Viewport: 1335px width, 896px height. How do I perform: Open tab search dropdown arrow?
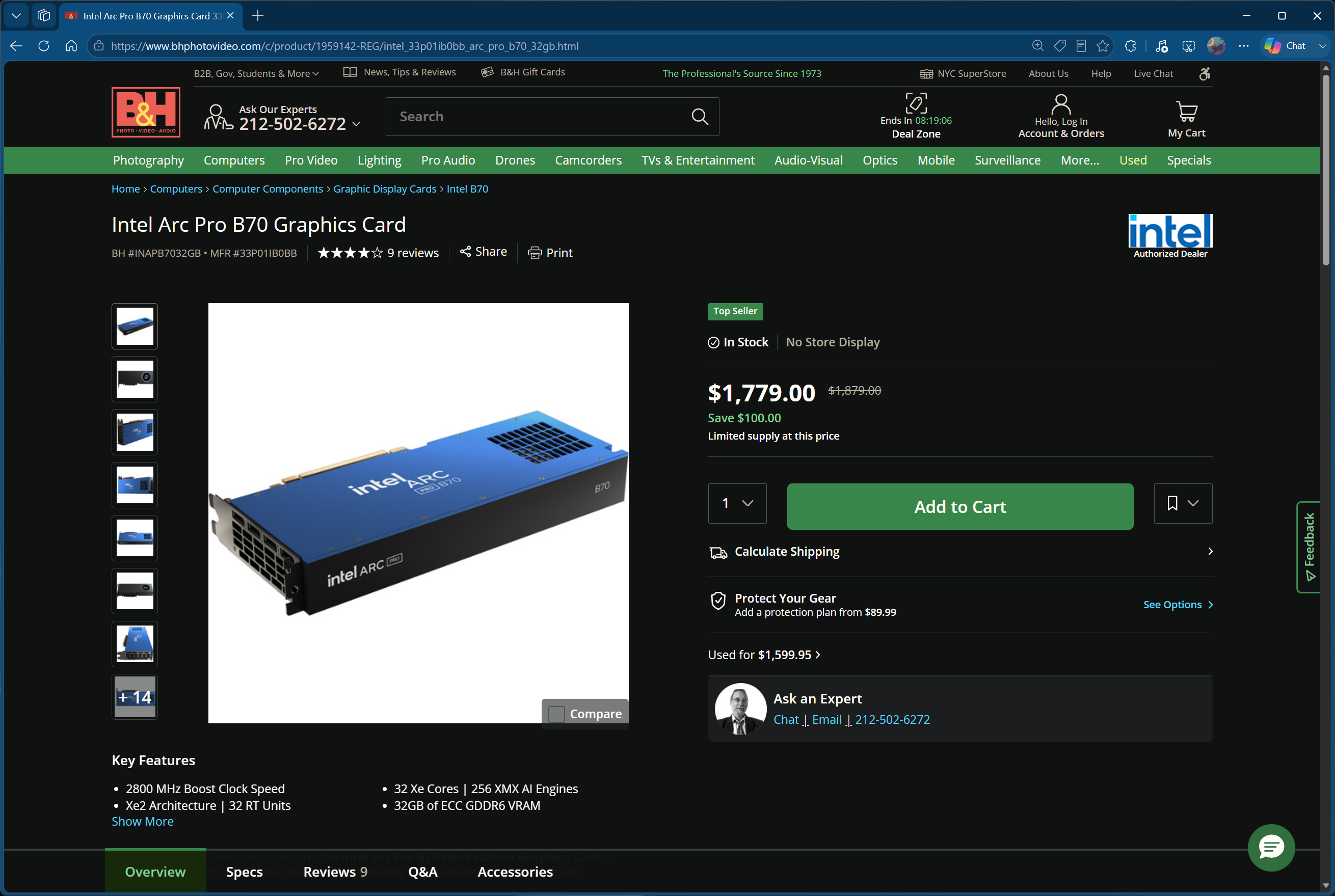pyautogui.click(x=16, y=15)
